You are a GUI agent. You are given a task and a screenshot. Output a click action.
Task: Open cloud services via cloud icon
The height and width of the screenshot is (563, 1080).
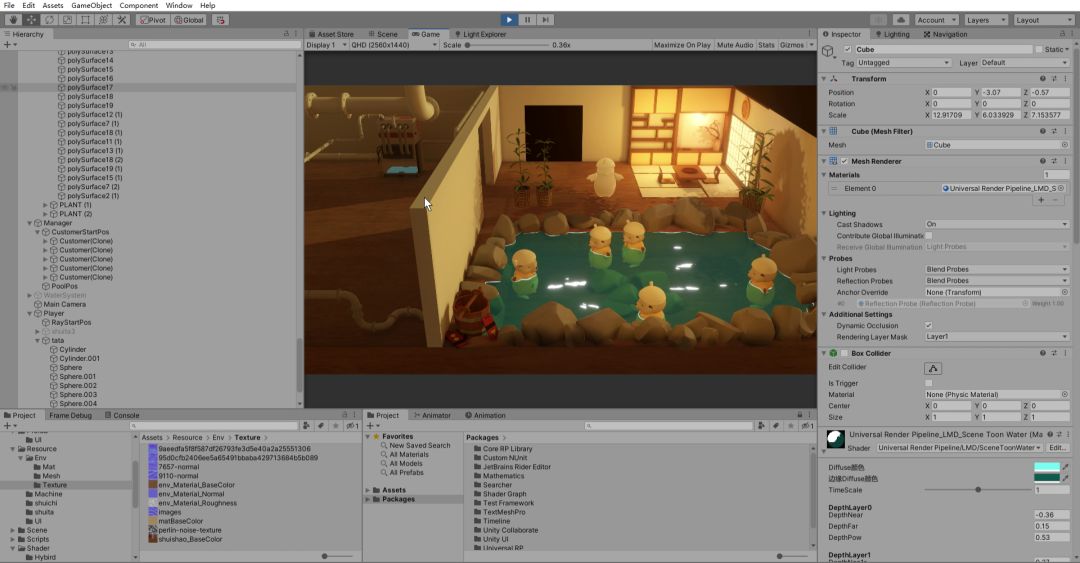[900, 20]
